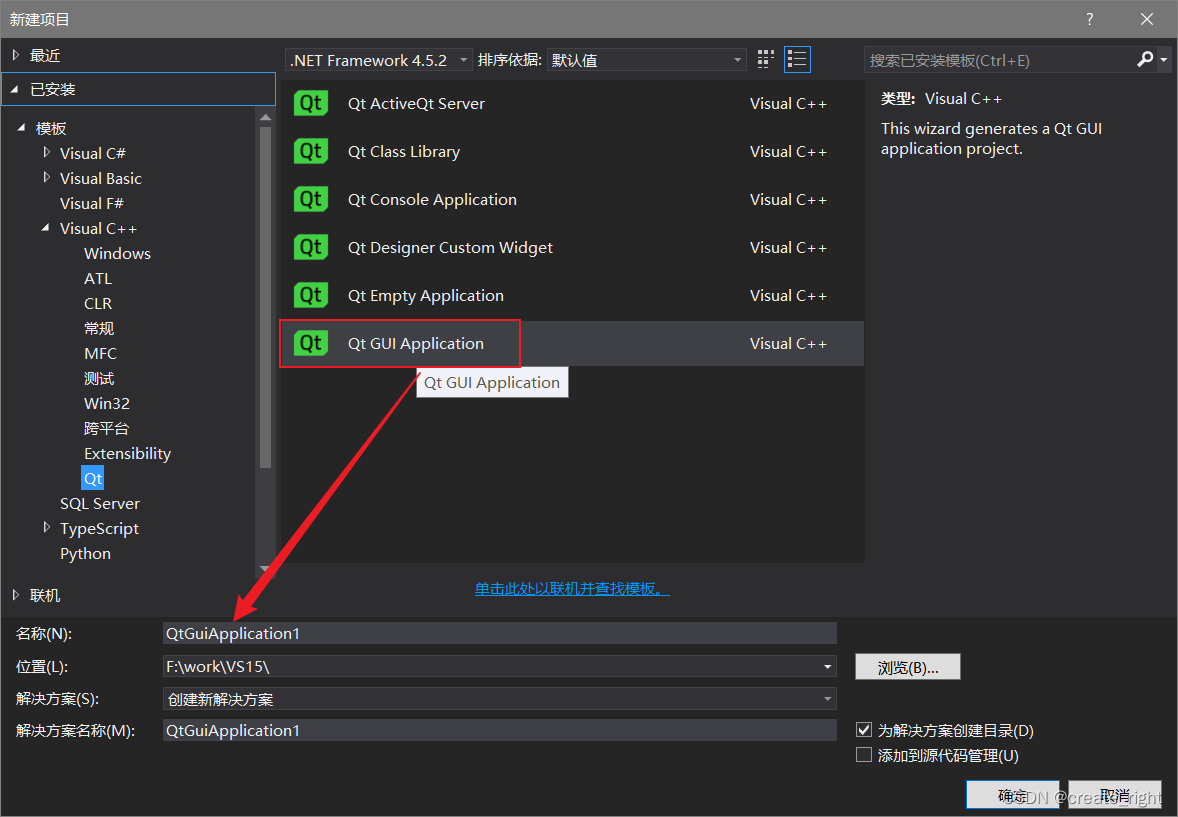Viewport: 1178px width, 817px height.
Task: Click the 名称 project name field
Action: (500, 634)
